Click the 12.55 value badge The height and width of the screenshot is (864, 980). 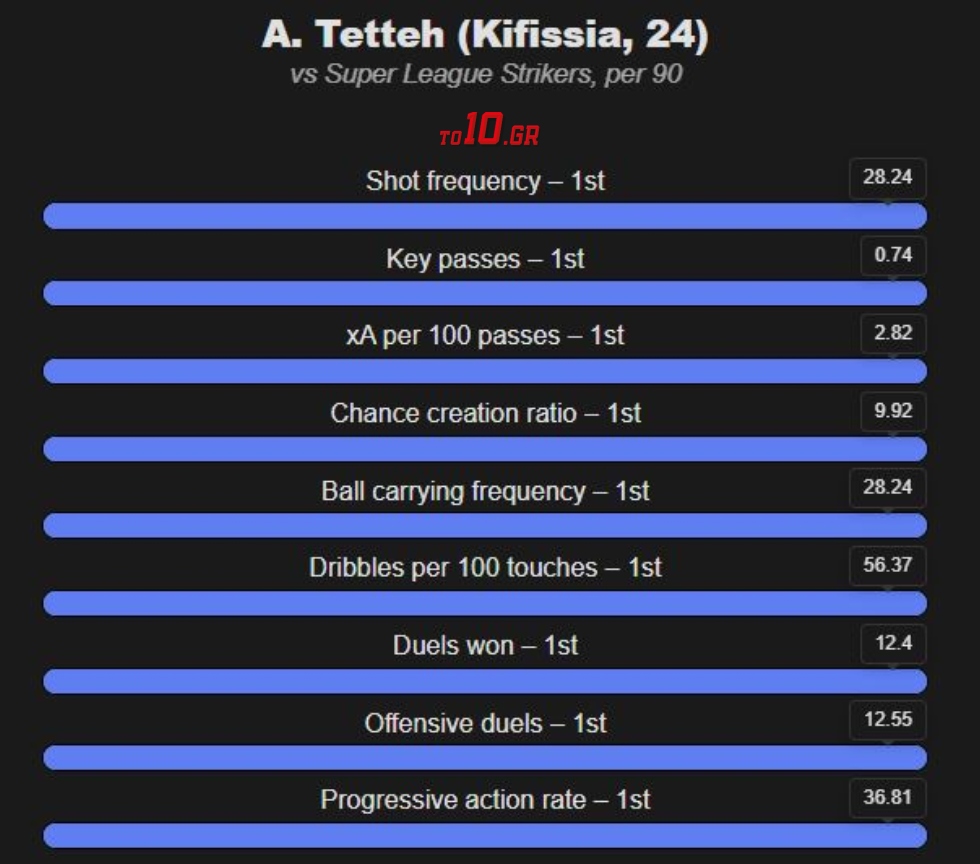coord(888,720)
